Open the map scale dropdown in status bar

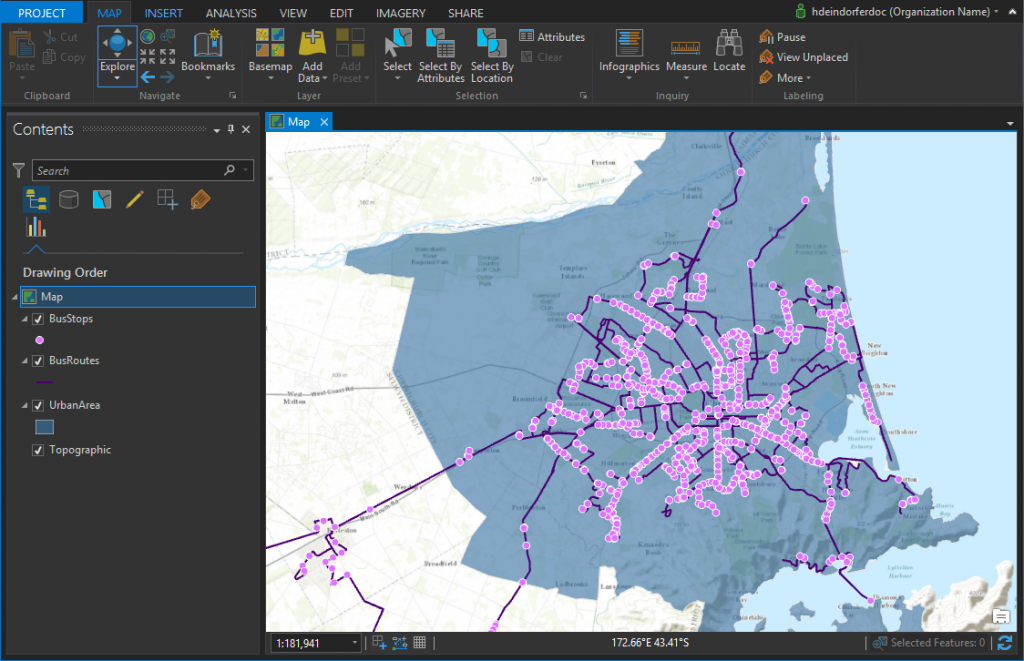click(x=353, y=642)
